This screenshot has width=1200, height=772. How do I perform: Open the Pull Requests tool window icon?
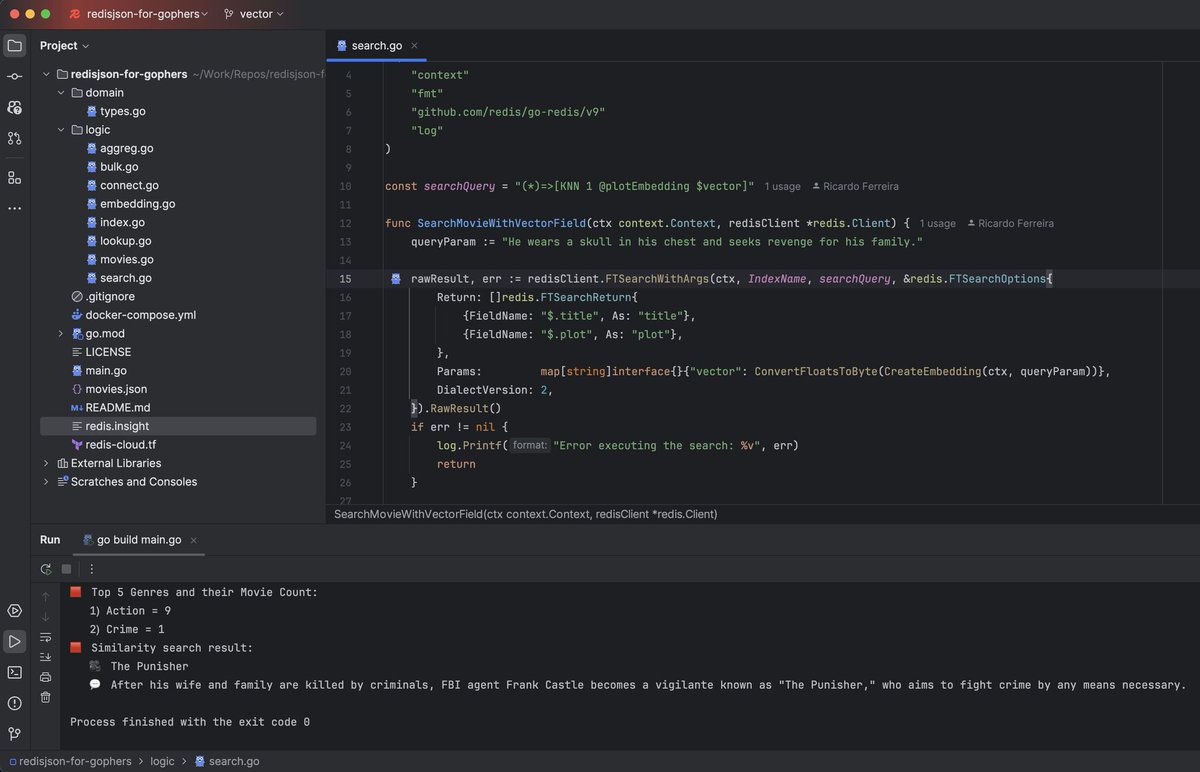click(14, 138)
